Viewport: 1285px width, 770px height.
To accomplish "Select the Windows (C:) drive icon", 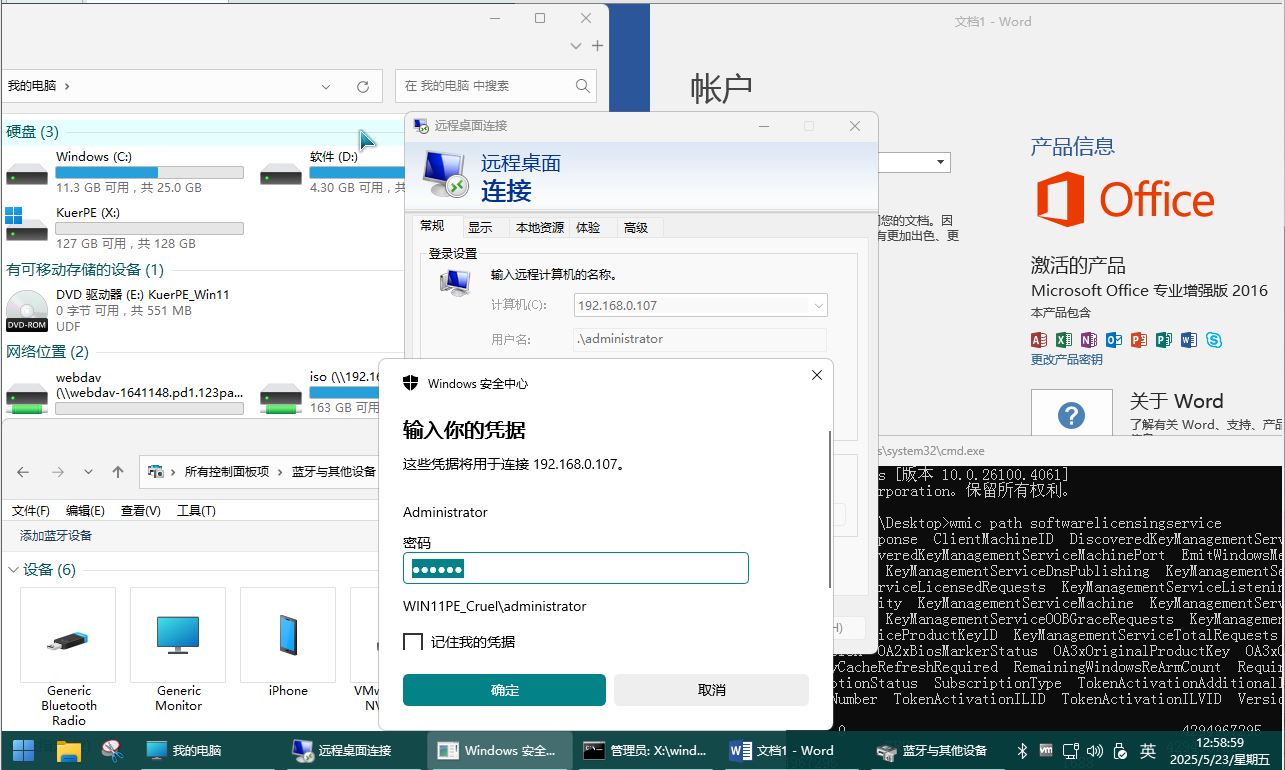I will [x=26, y=173].
